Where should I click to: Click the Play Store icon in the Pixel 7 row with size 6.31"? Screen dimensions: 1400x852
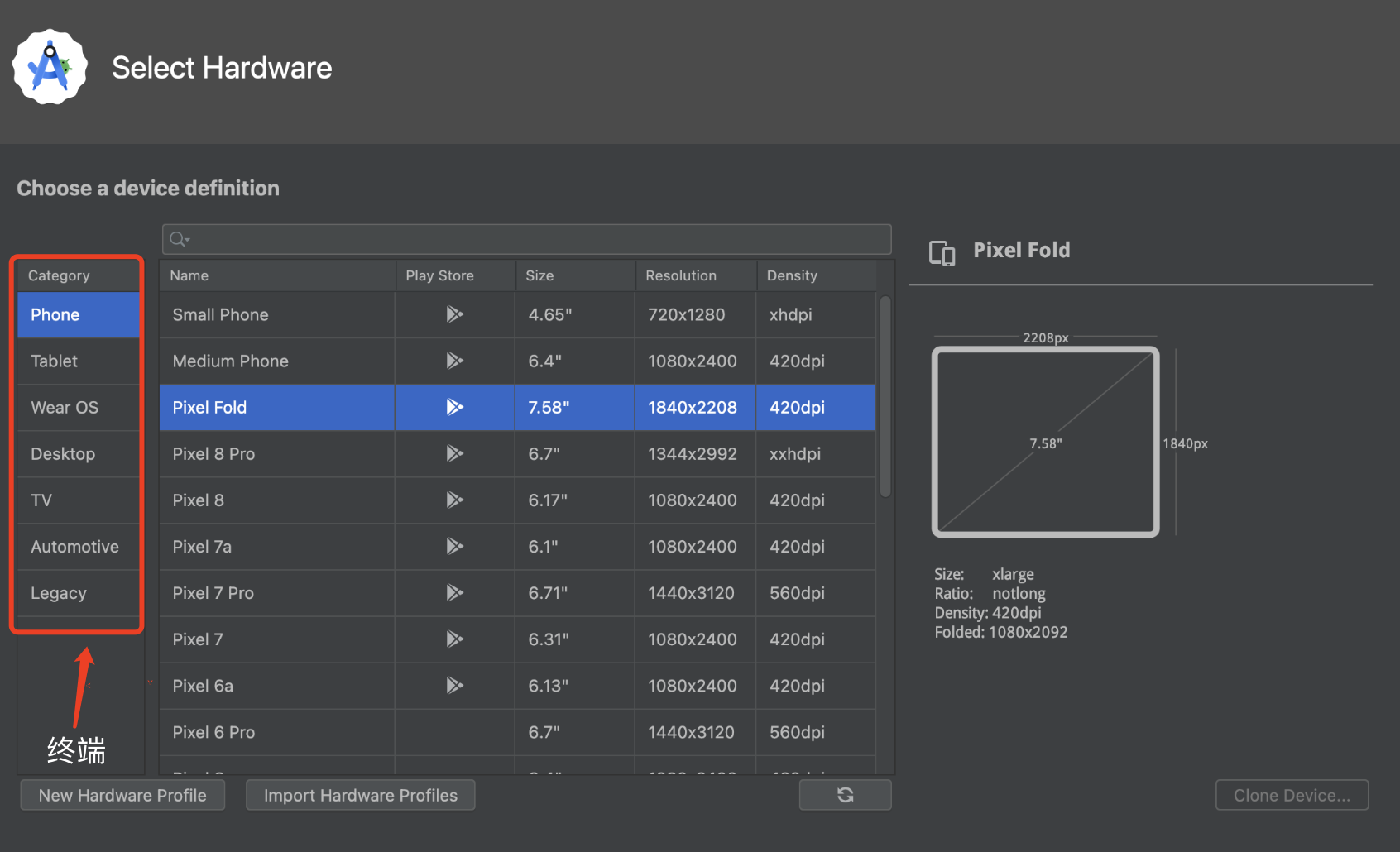[x=454, y=639]
